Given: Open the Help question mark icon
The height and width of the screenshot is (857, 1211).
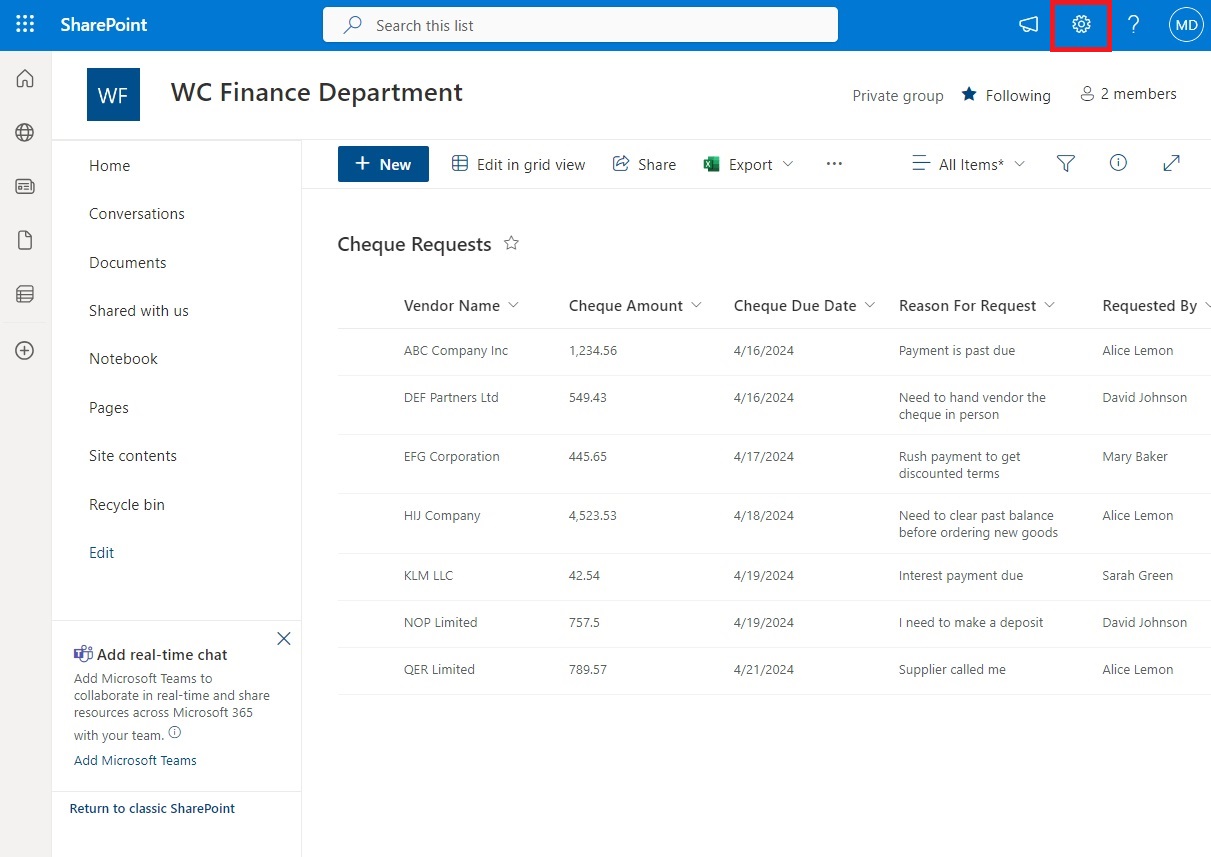Looking at the screenshot, I should pos(1134,24).
